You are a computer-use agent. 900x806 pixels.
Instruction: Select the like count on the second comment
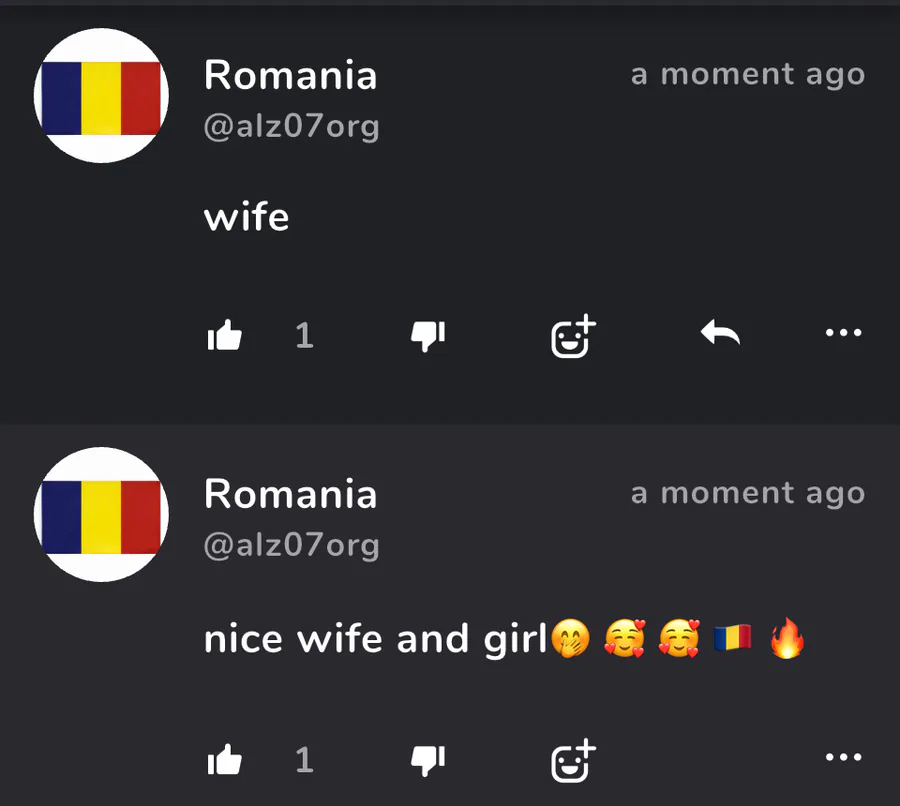coord(304,761)
